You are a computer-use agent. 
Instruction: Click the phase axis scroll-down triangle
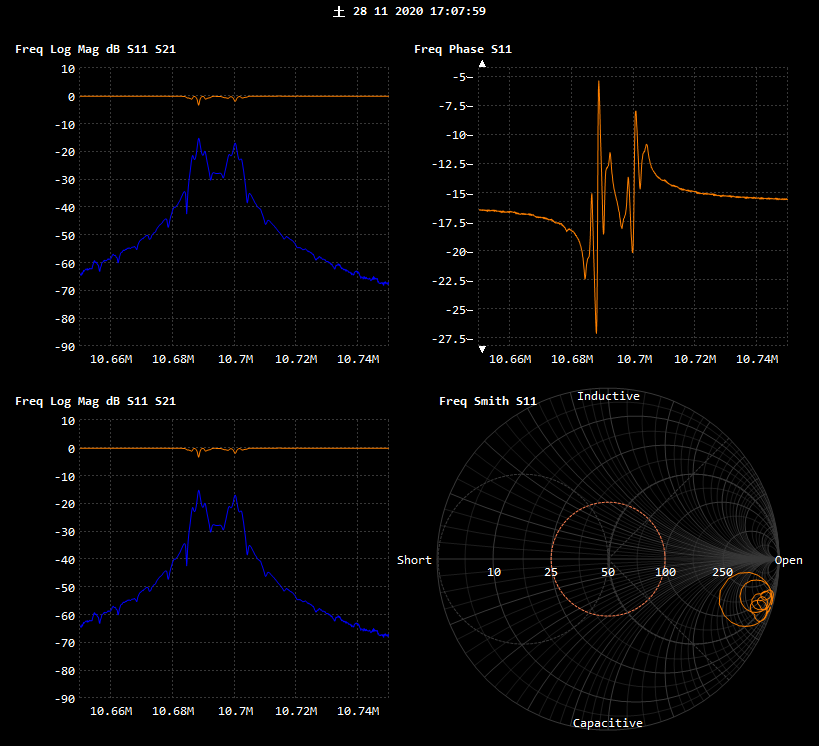pos(483,349)
